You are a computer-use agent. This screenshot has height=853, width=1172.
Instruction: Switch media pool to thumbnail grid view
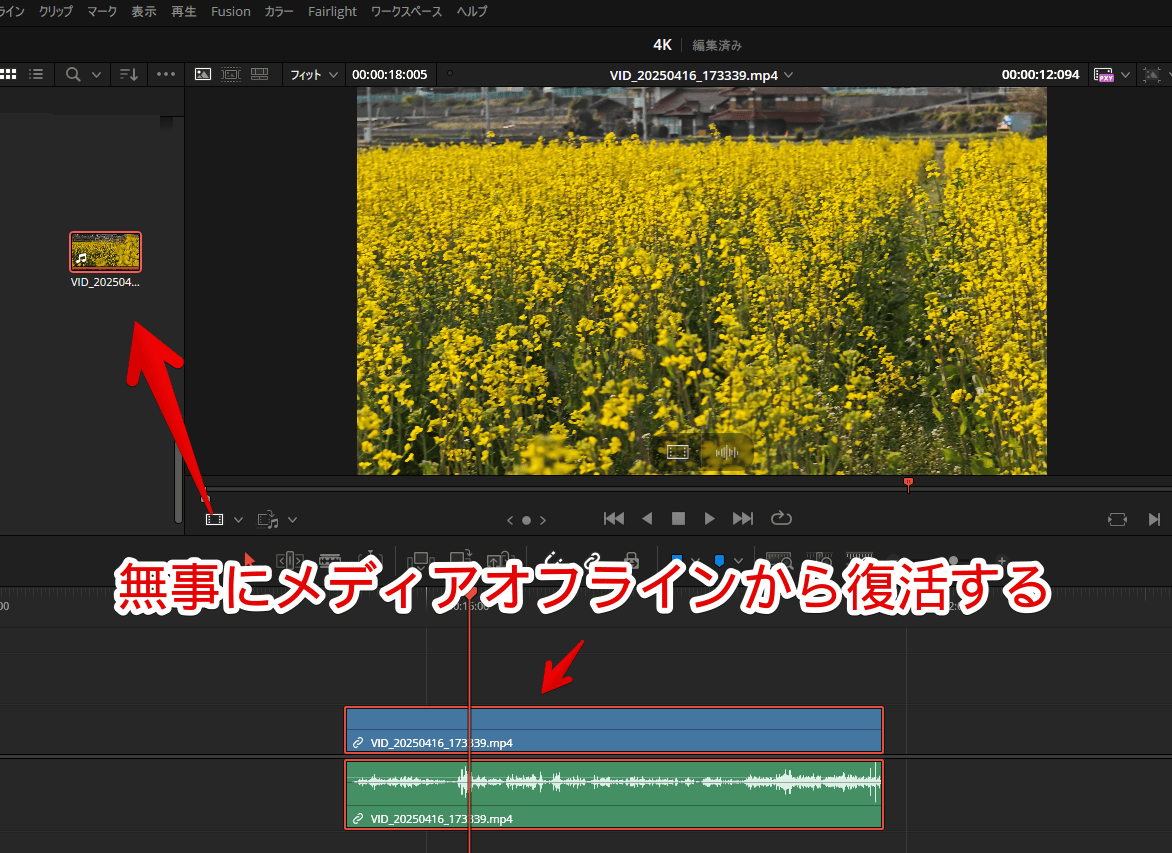click(x=8, y=74)
